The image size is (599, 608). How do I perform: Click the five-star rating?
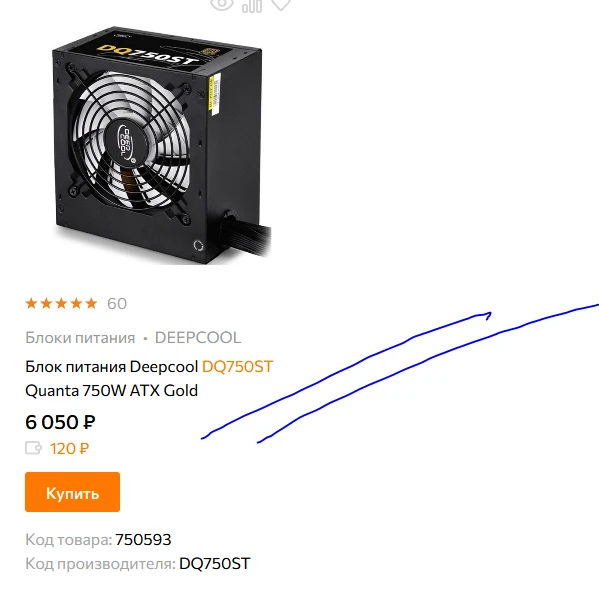[61, 303]
